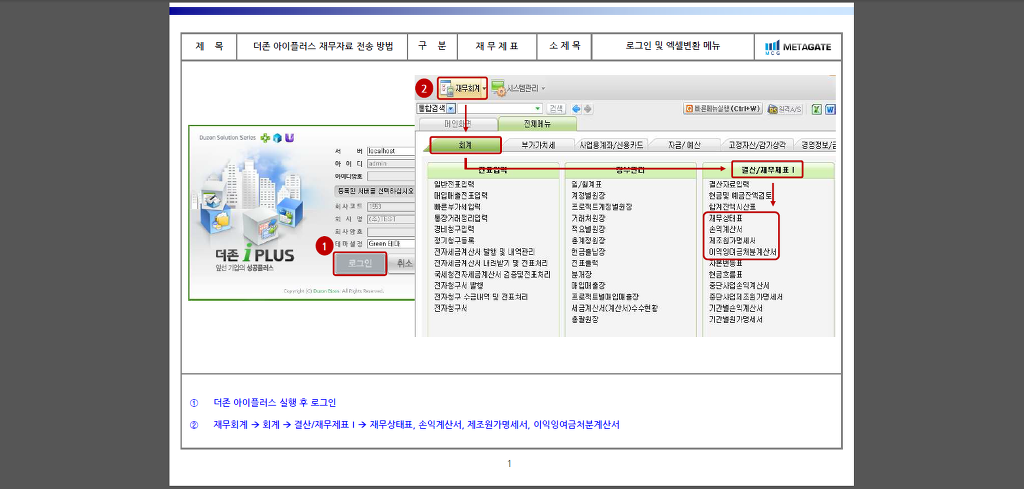The width and height of the screenshot is (1024, 489).
Task: Click the 빠른메뉴실행 (Ctrl+W) button
Action: [x=723, y=109]
